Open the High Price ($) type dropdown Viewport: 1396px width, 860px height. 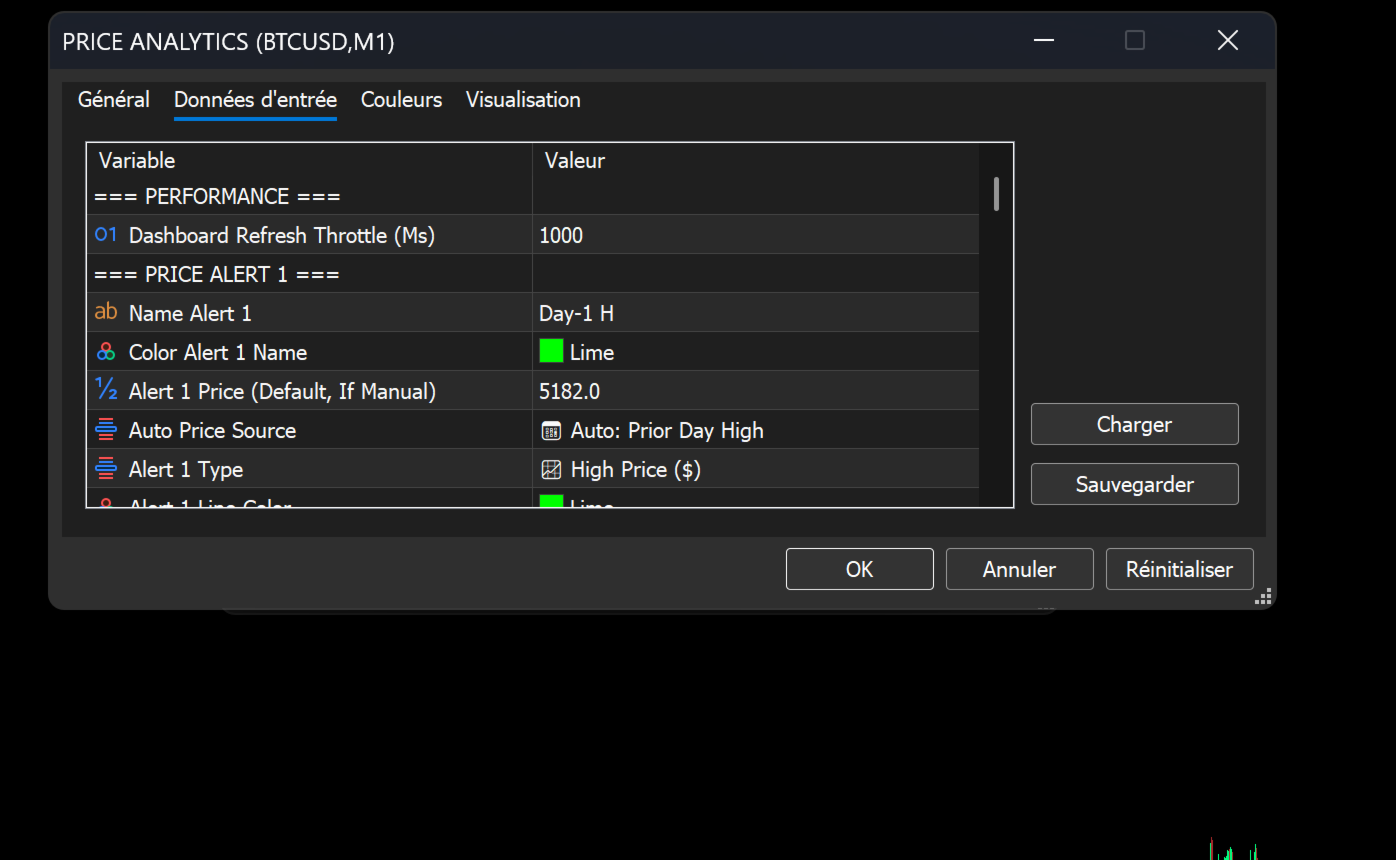pyautogui.click(x=756, y=469)
